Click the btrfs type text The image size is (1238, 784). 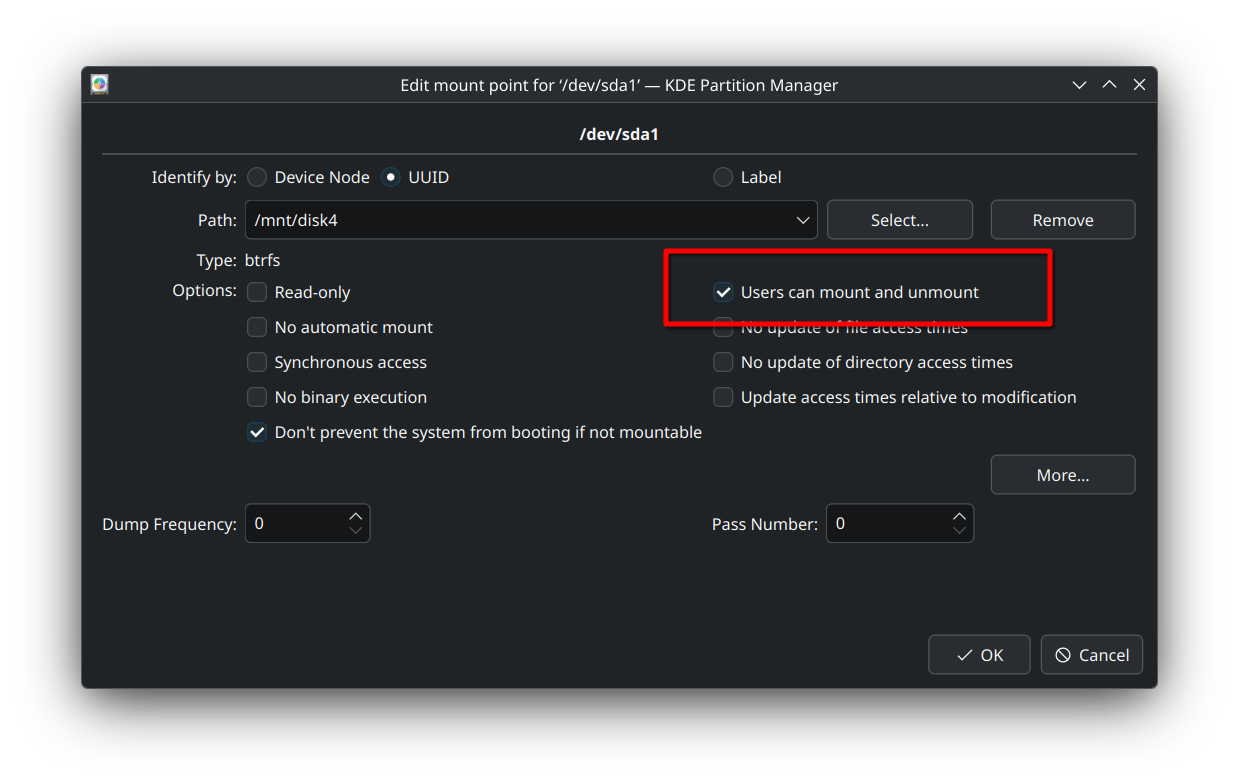pyautogui.click(x=263, y=260)
